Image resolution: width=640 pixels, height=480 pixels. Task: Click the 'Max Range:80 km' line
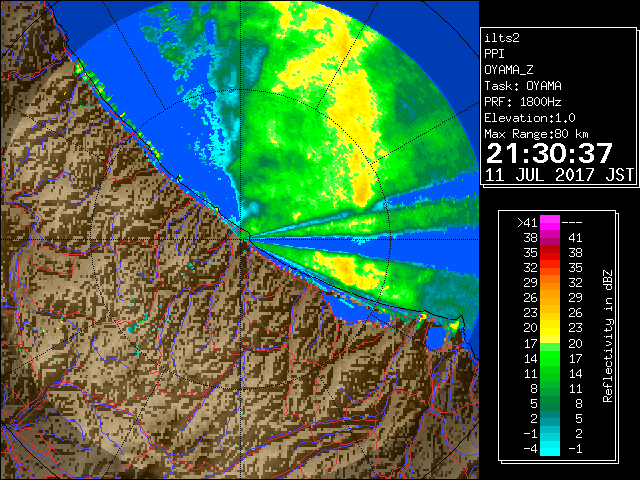pyautogui.click(x=536, y=134)
